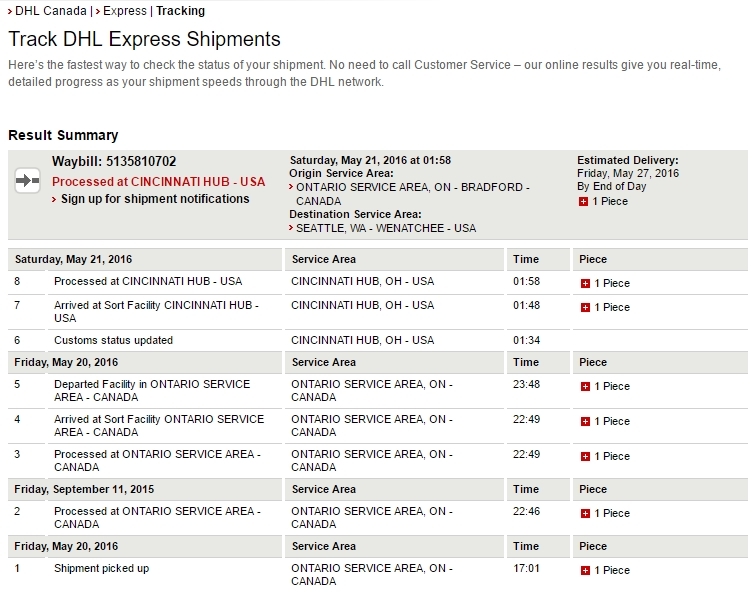Click the plus icon for event 3 Processed at Ontario

tap(586, 456)
